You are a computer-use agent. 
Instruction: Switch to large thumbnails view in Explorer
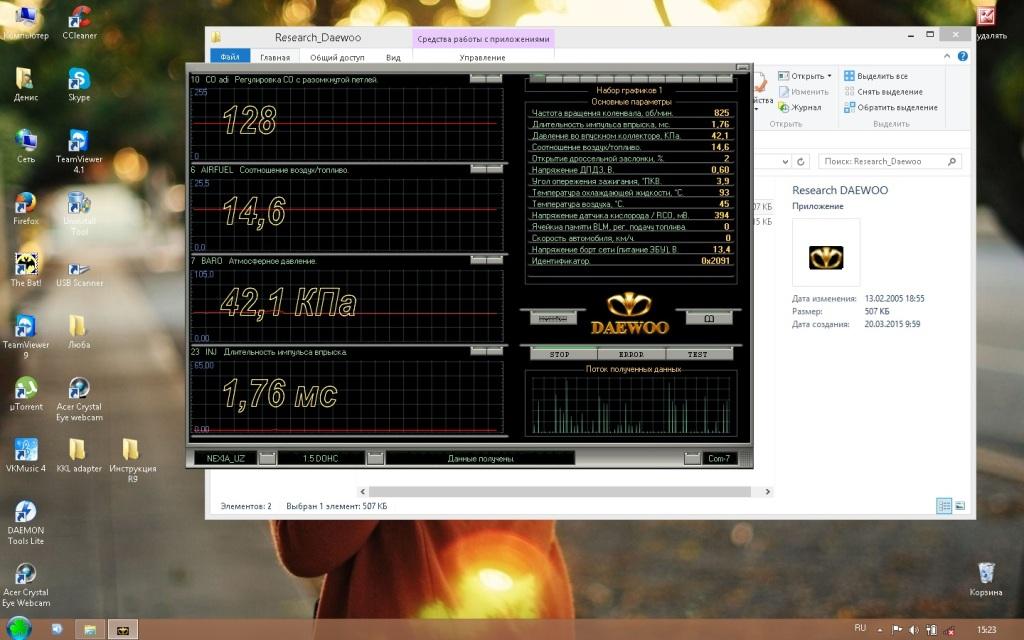[x=960, y=506]
